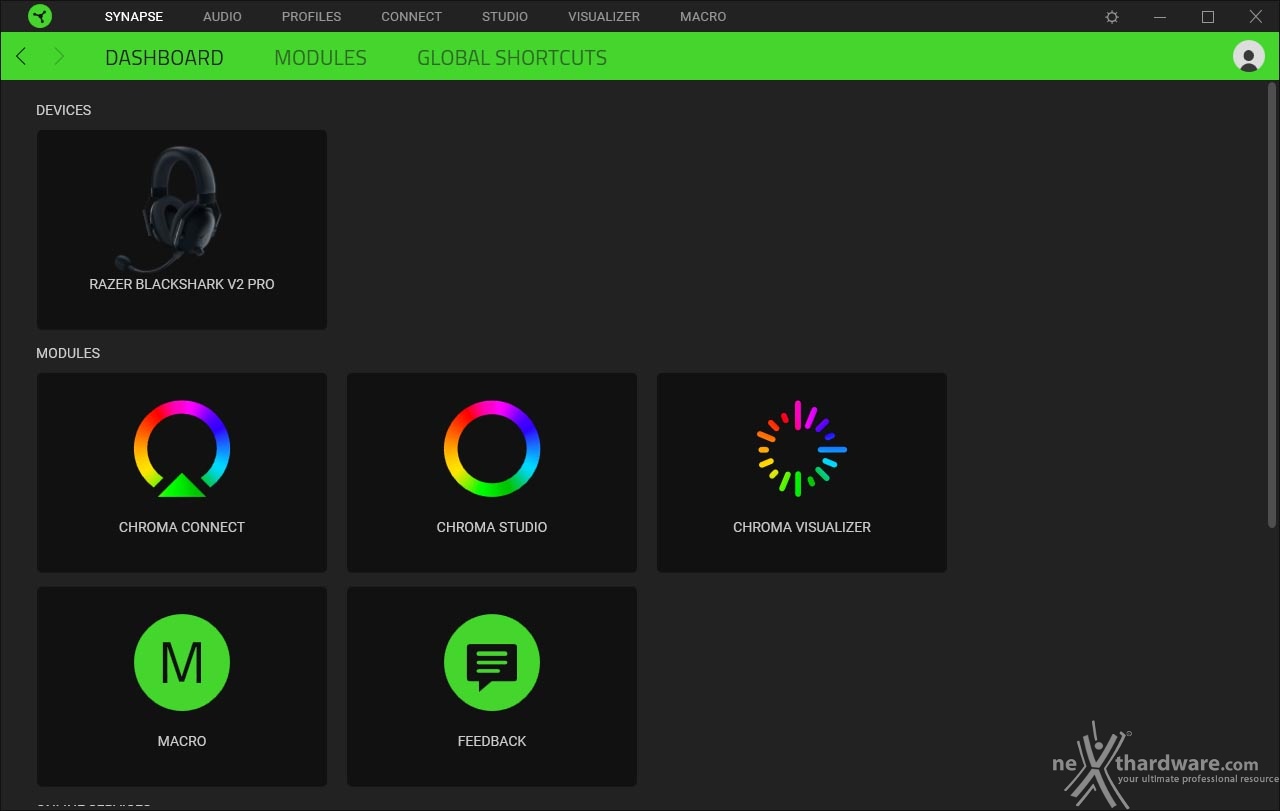
Task: Launch the Chroma Visualizer icon
Action: [802, 449]
